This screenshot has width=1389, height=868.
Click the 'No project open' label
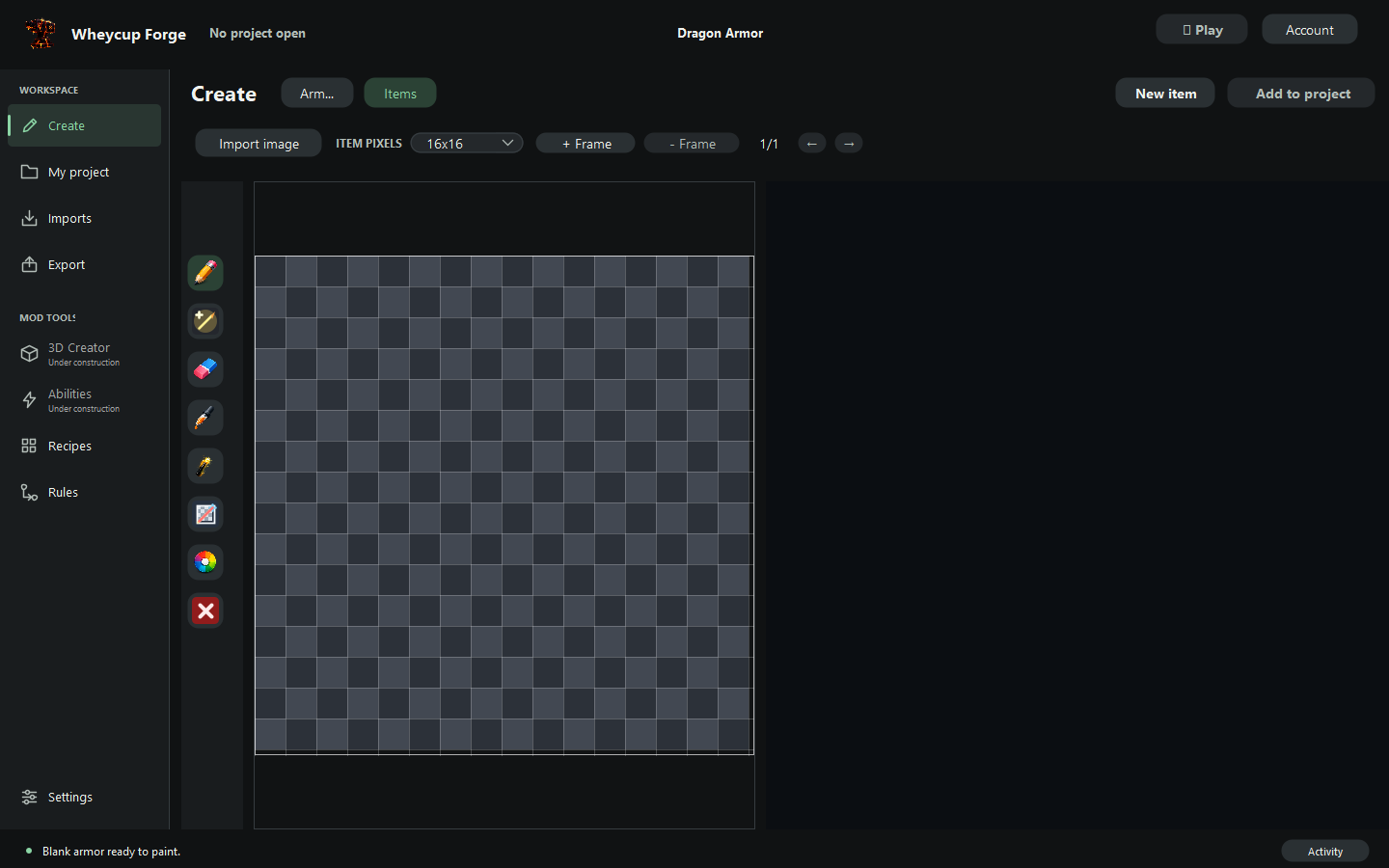click(x=258, y=33)
